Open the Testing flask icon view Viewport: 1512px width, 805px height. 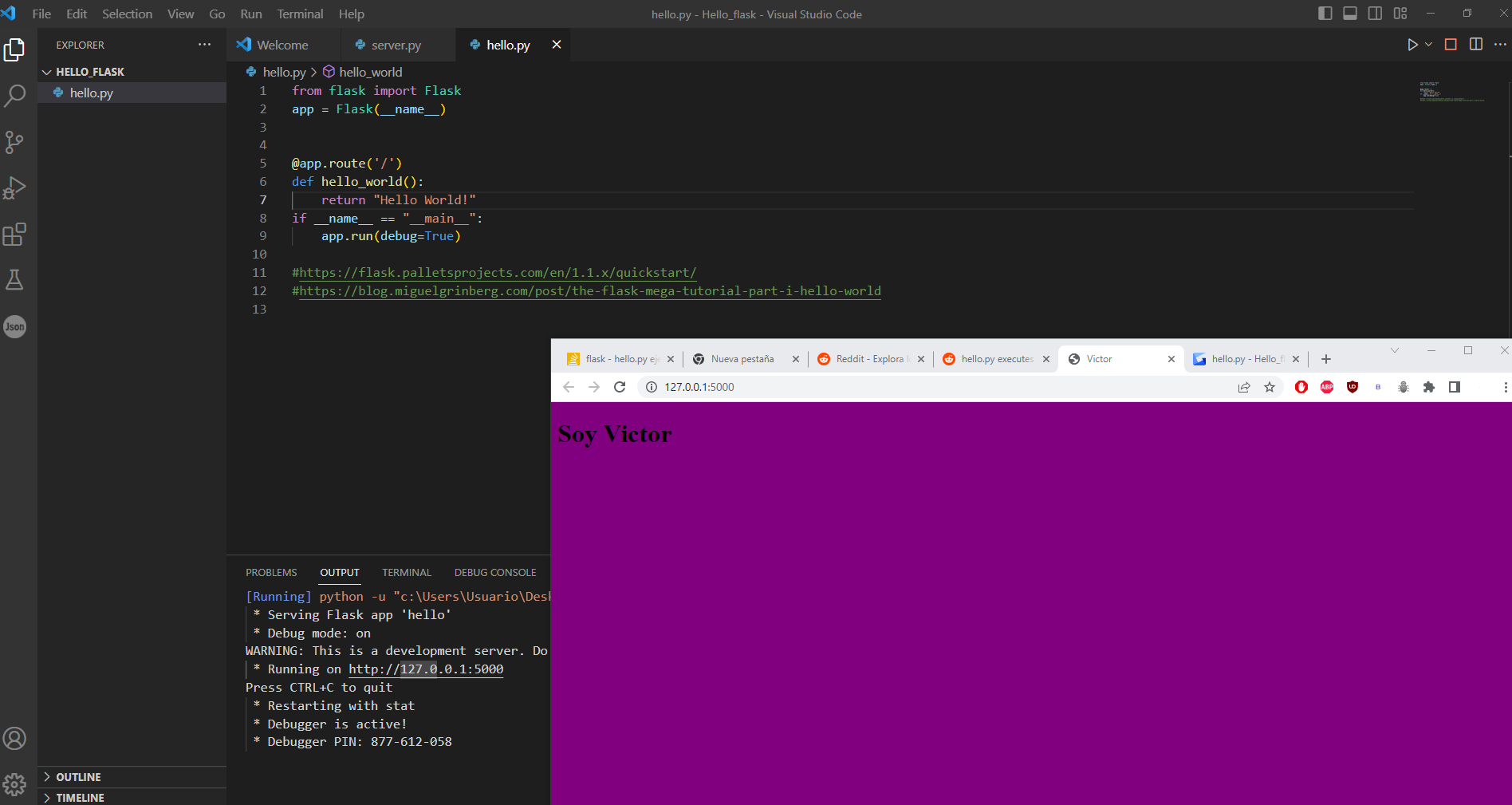(x=14, y=280)
